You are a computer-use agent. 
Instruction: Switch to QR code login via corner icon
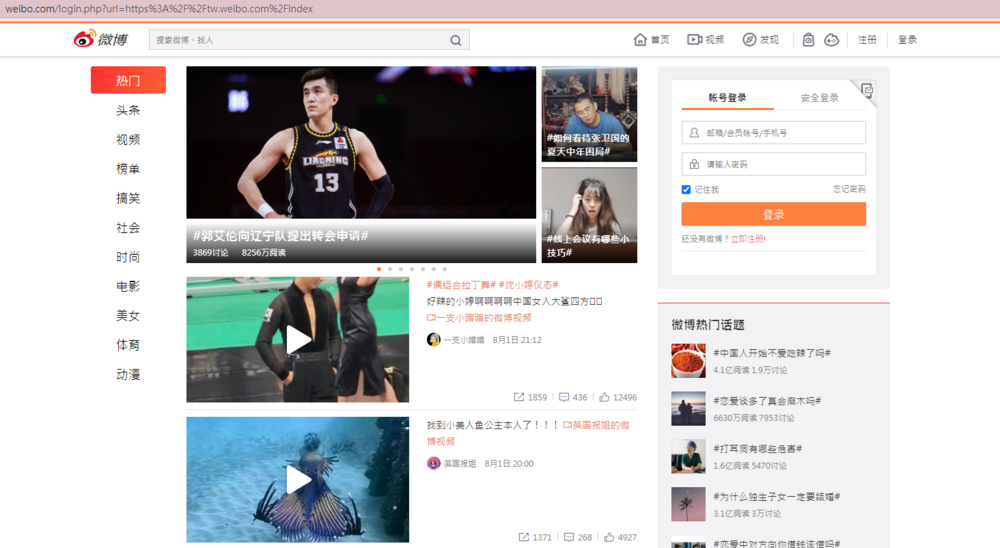tap(866, 91)
